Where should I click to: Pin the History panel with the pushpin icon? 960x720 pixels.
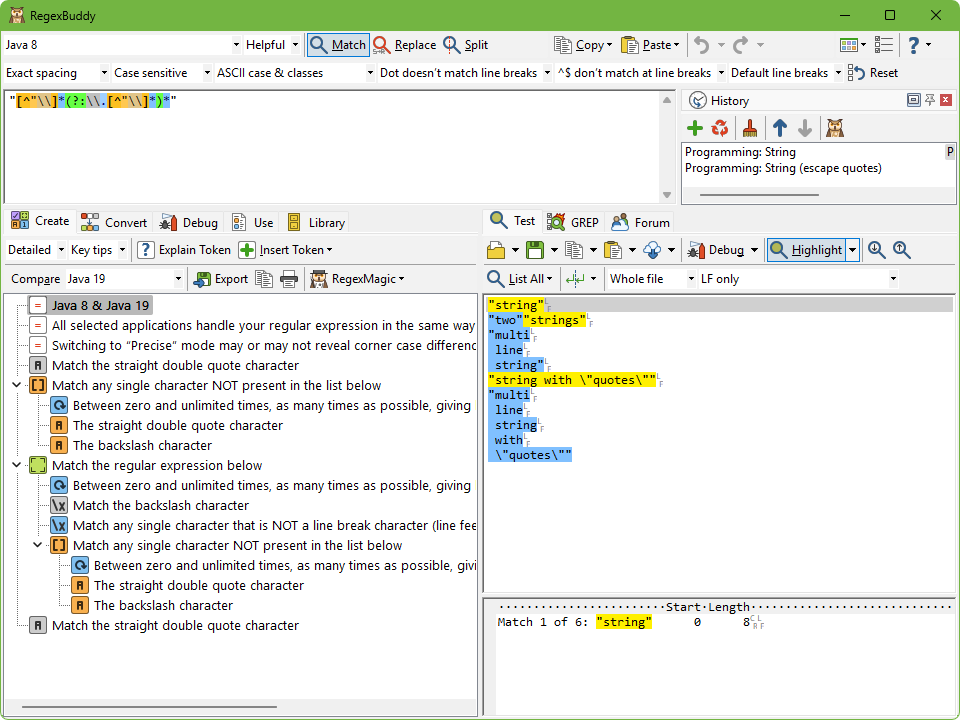pos(930,100)
